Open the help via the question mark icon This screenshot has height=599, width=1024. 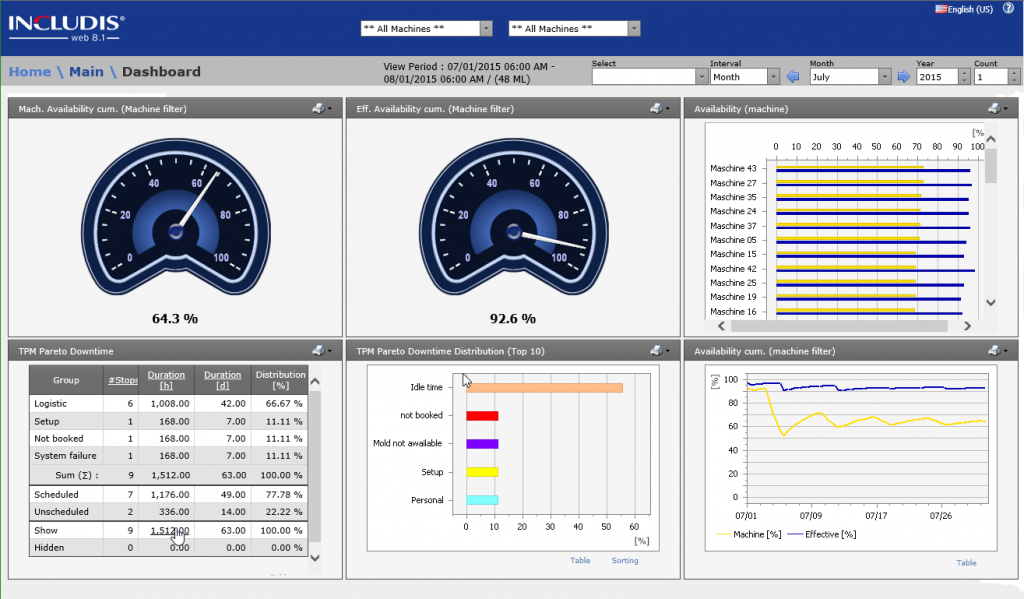(x=1009, y=8)
